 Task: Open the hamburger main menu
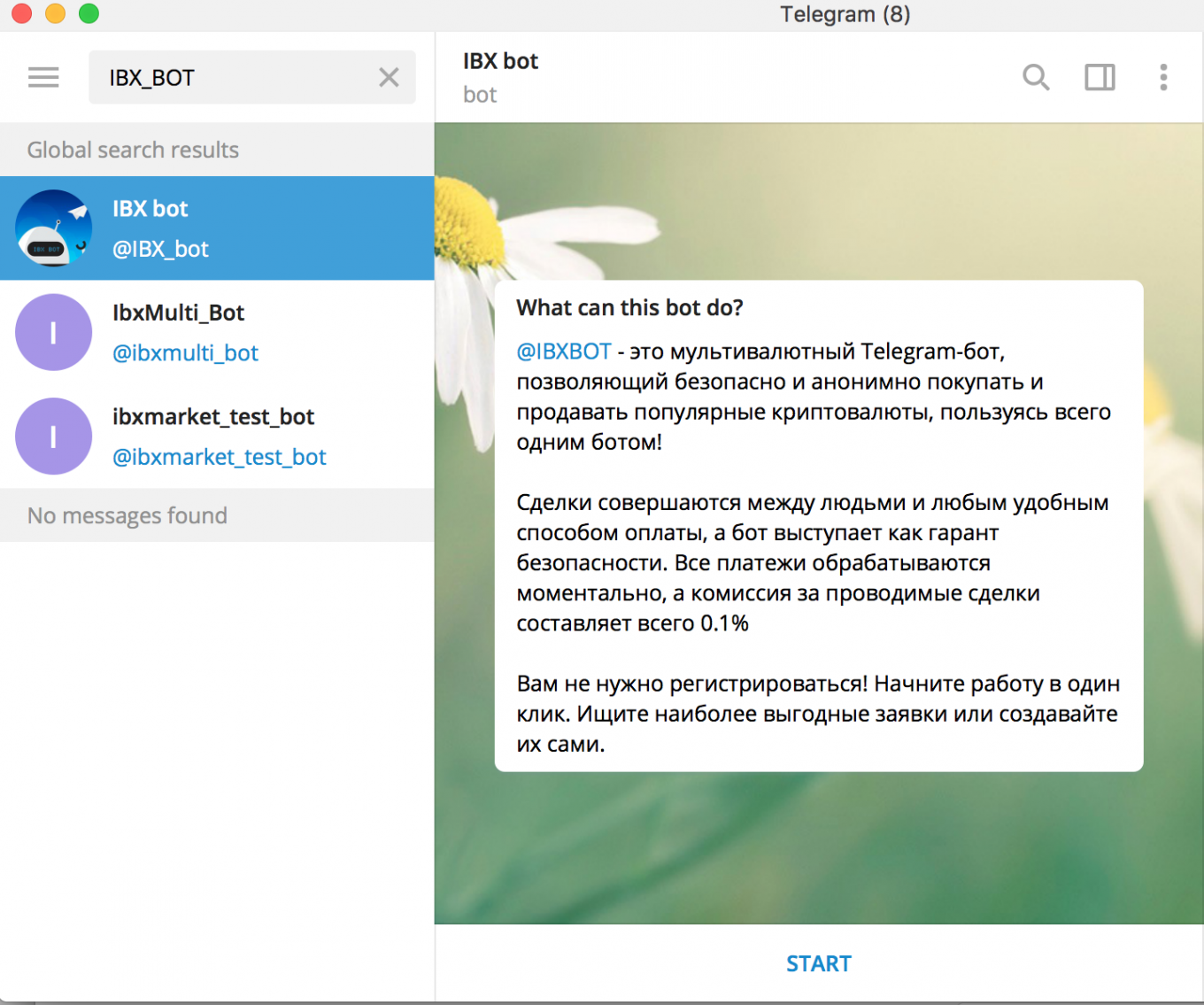tap(43, 78)
